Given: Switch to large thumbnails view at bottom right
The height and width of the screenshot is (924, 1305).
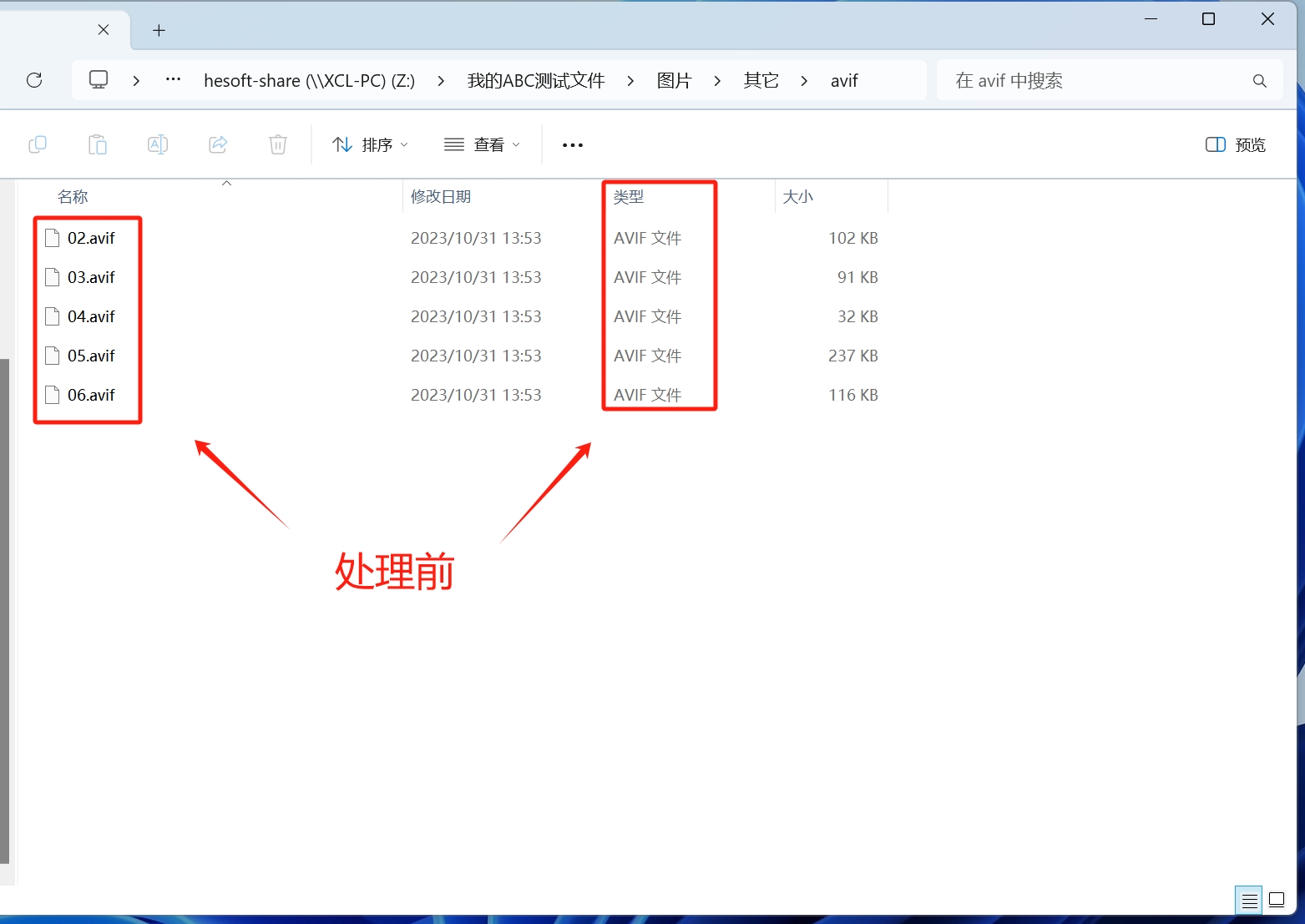Looking at the screenshot, I should (x=1276, y=900).
